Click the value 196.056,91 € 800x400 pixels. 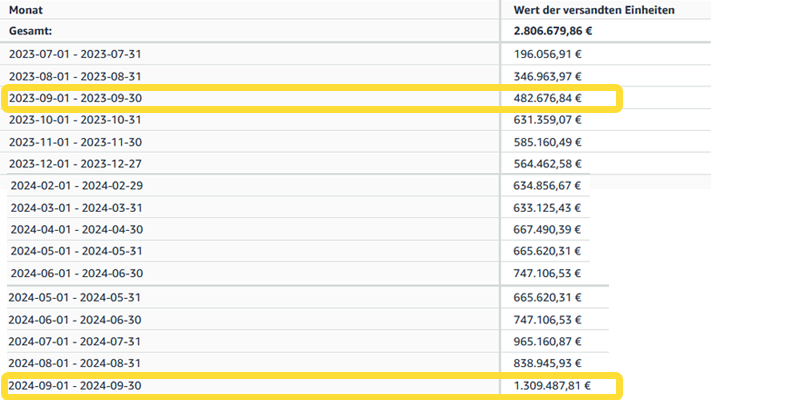(547, 54)
